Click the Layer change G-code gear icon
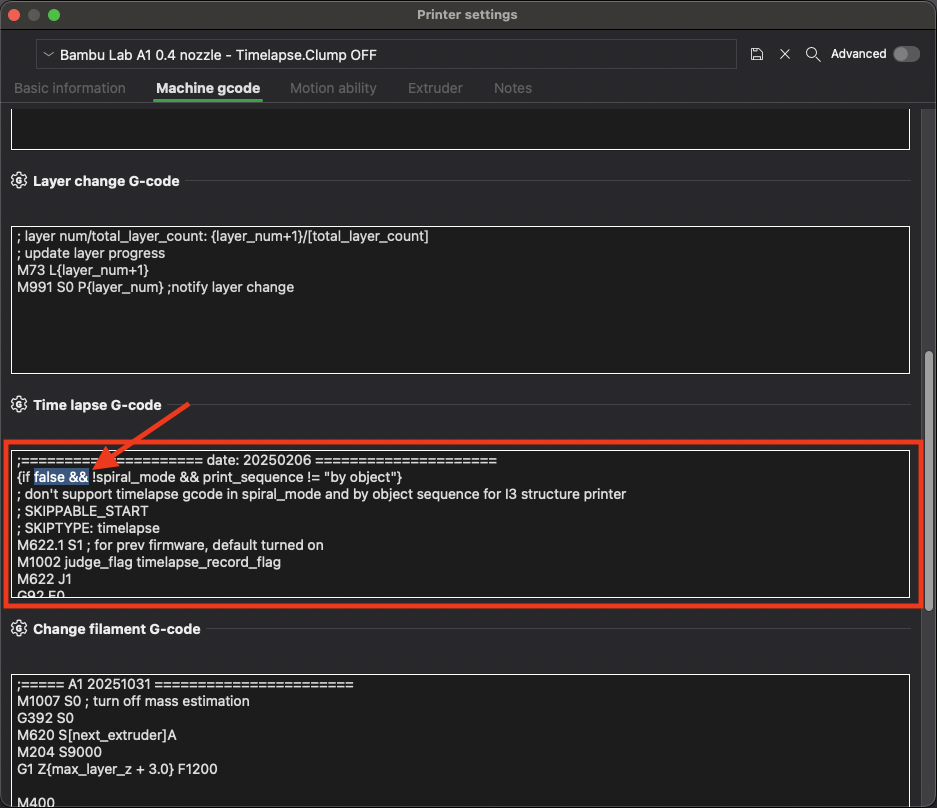This screenshot has width=937, height=808. coord(19,180)
